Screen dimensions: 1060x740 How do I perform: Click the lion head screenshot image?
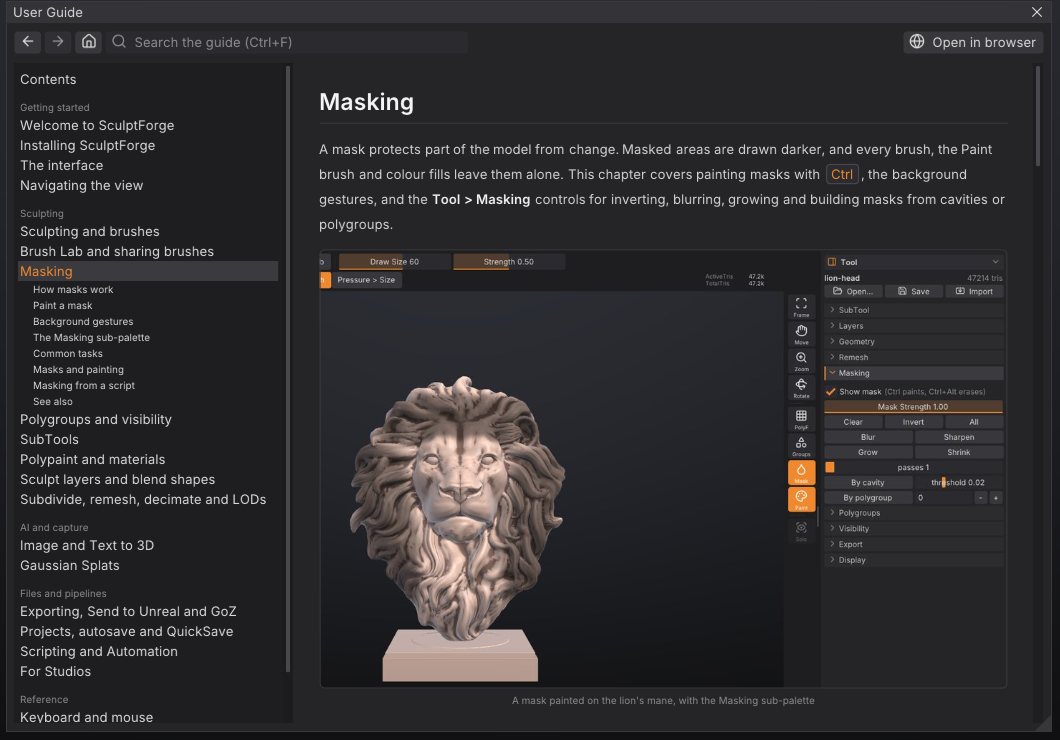[663, 469]
